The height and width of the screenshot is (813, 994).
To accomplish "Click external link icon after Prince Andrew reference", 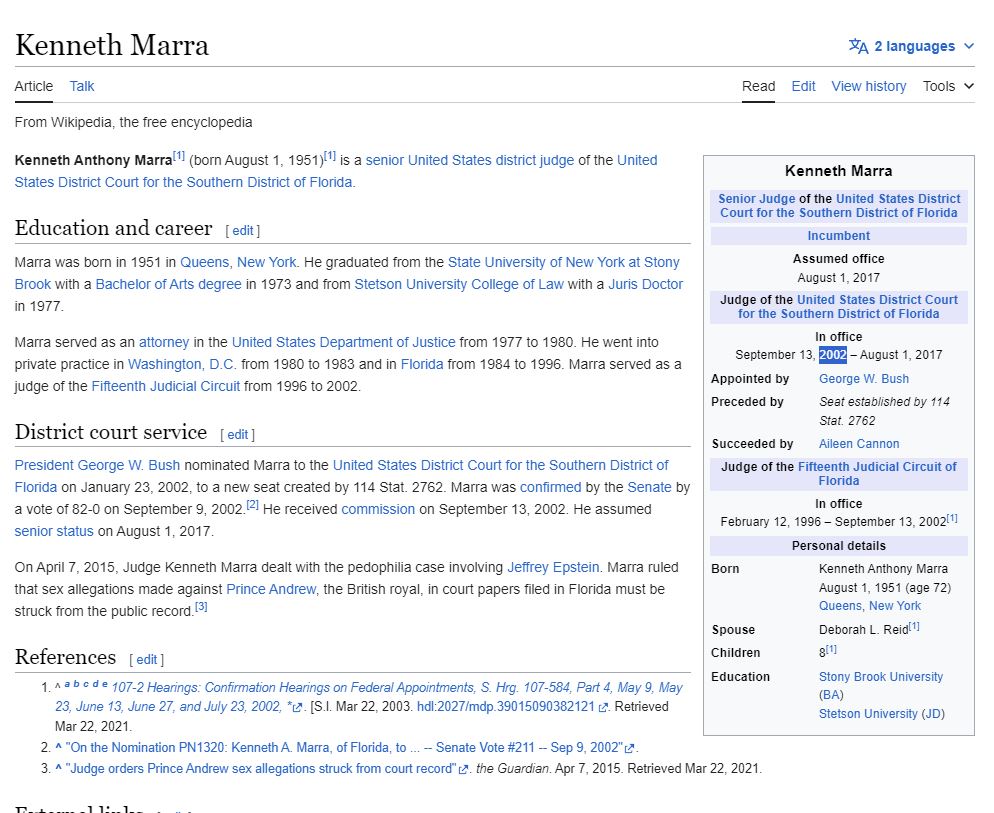I will pos(463,769).
